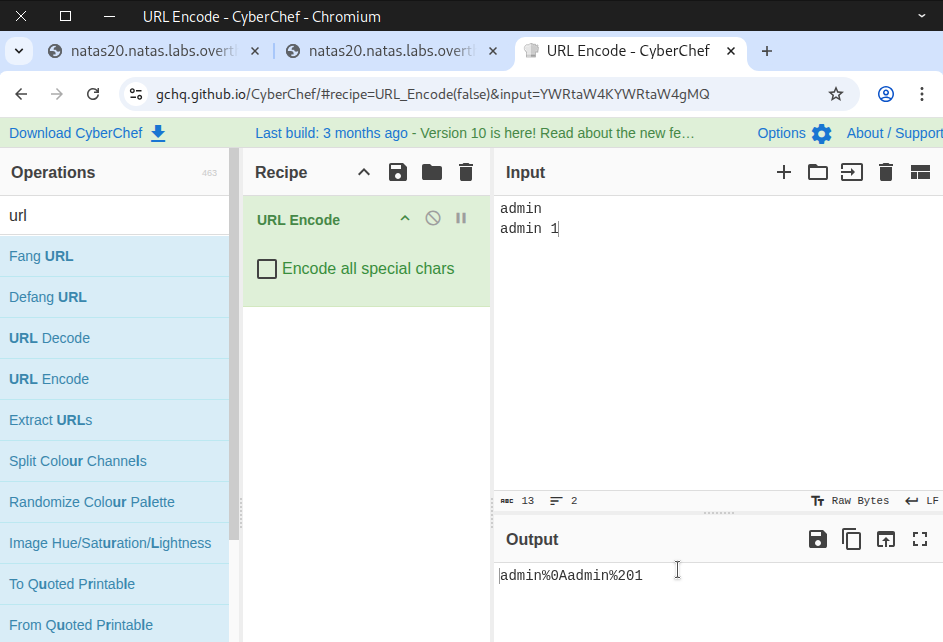The width and height of the screenshot is (943, 642).
Task: Disable the URL Encode operation
Action: click(433, 218)
